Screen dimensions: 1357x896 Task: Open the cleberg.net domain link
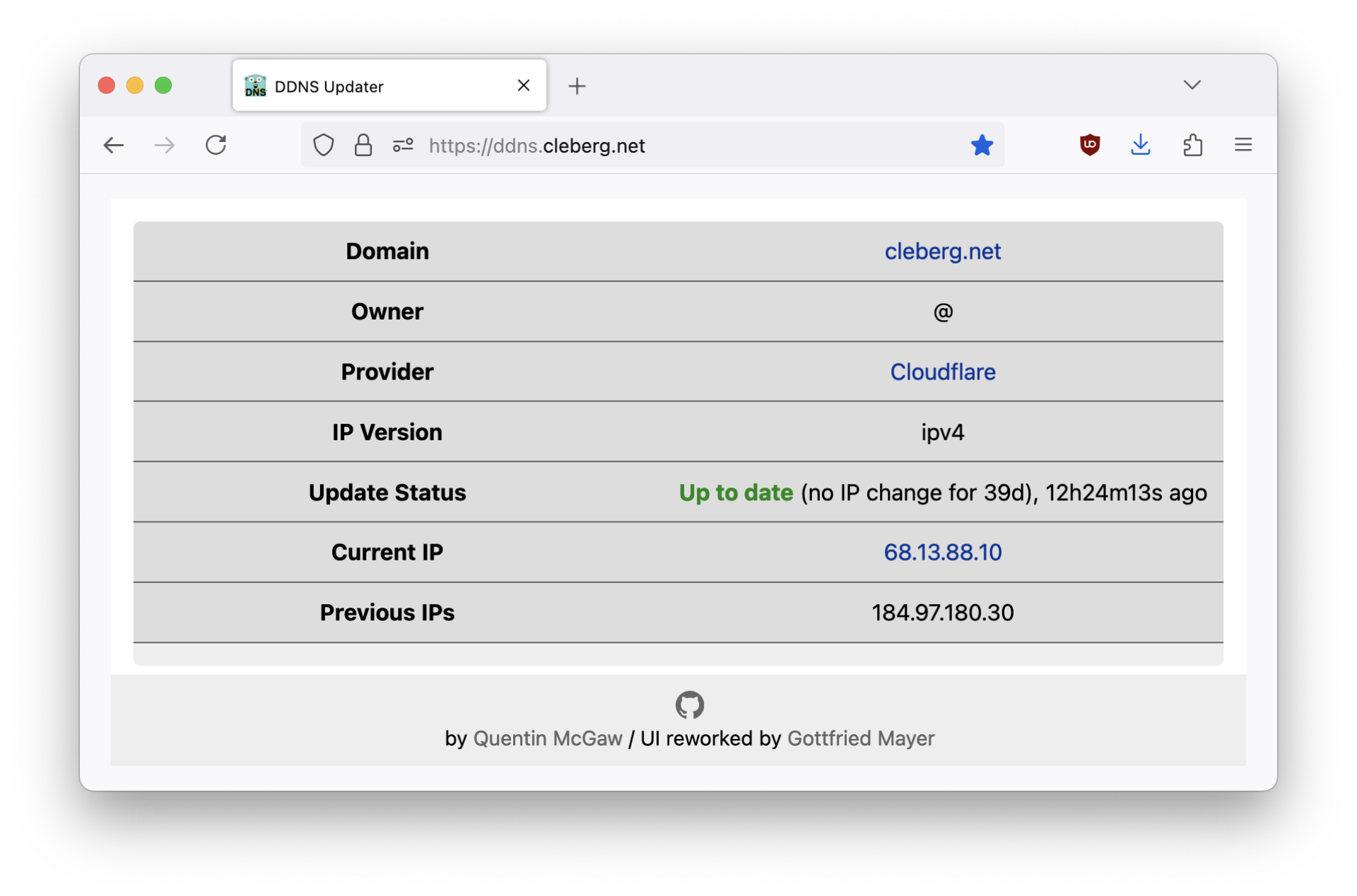[x=943, y=251]
